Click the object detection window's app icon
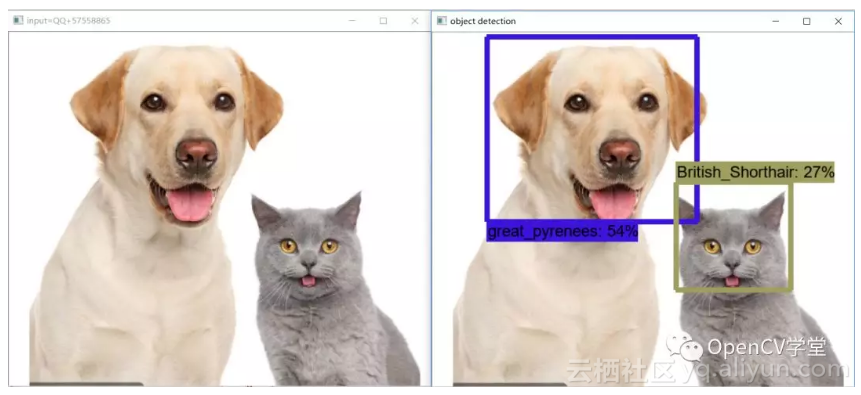This screenshot has height=395, width=861. (x=441, y=21)
